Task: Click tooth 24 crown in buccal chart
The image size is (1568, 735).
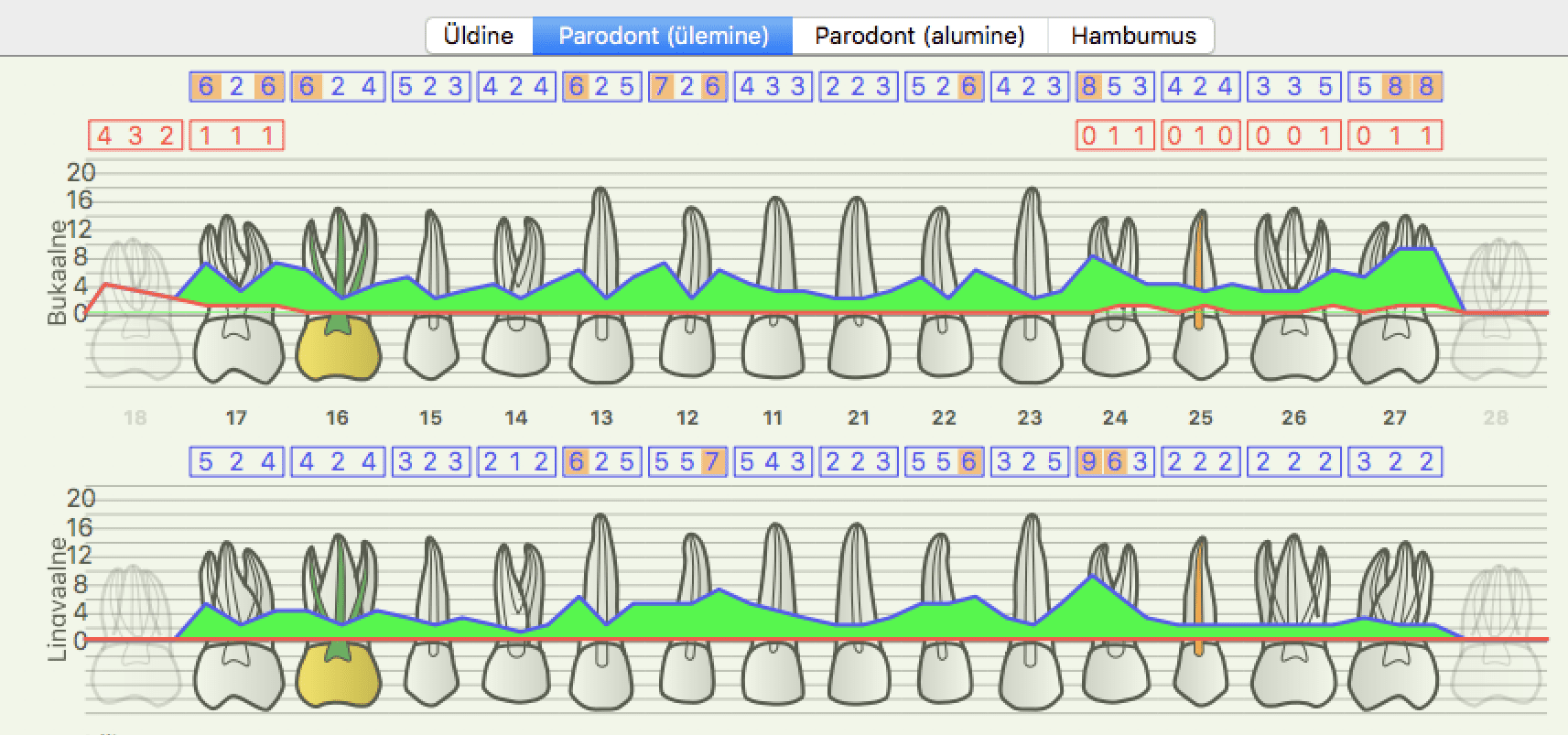Action: coord(1115,350)
